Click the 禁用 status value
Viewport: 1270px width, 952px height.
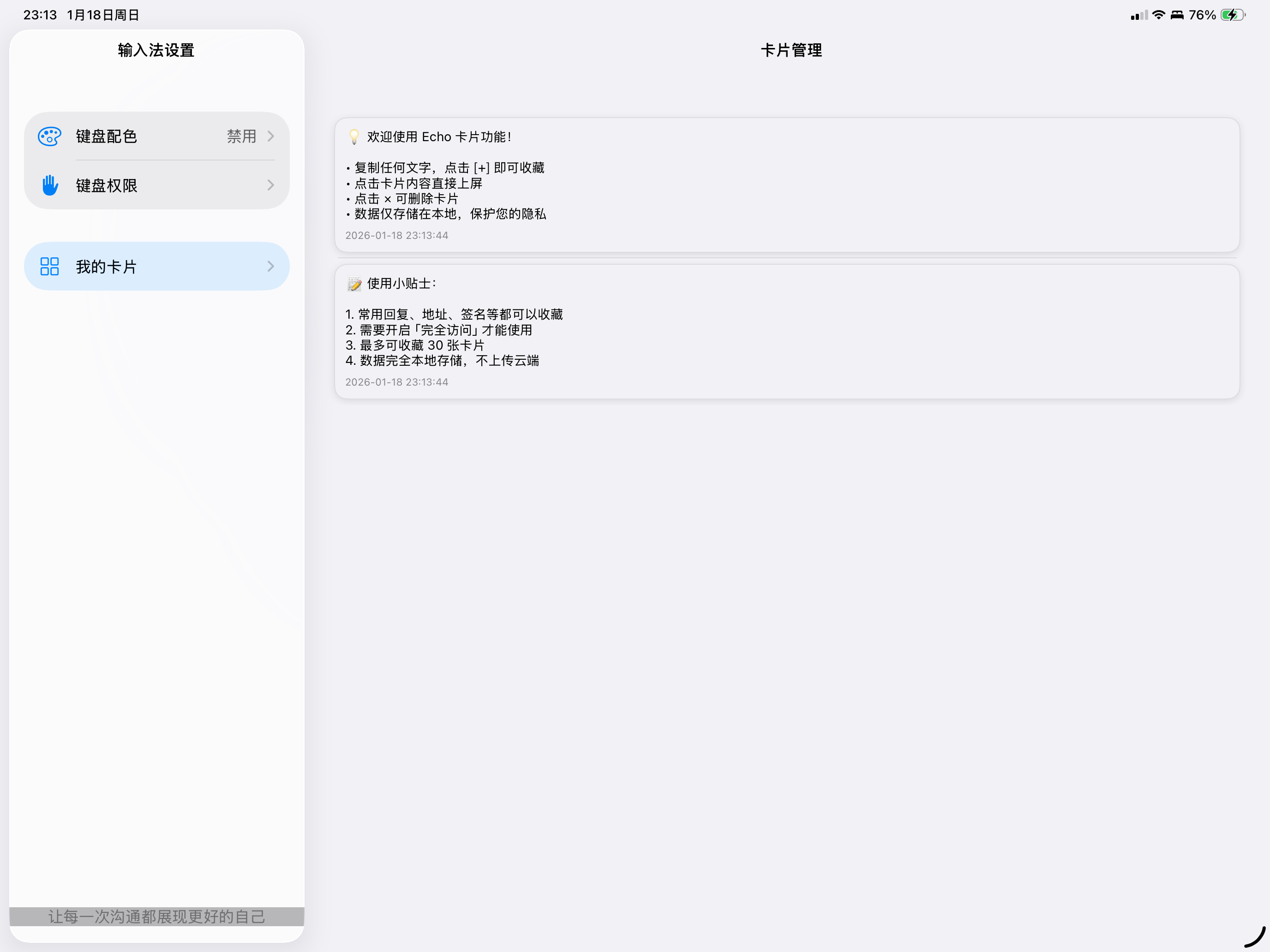point(241,137)
